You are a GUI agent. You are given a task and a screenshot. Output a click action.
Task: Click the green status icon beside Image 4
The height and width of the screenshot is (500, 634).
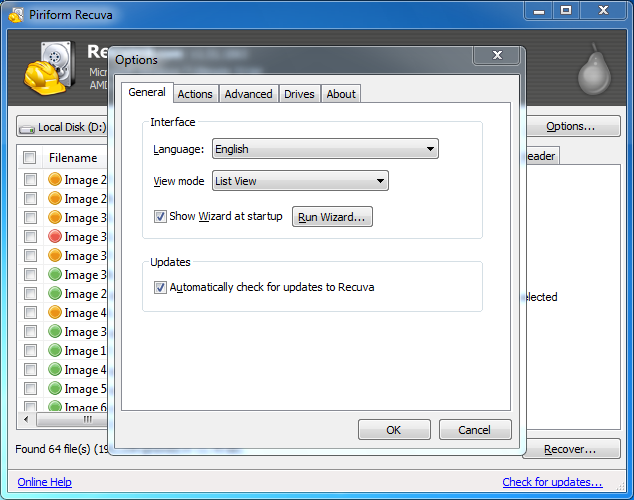point(55,369)
